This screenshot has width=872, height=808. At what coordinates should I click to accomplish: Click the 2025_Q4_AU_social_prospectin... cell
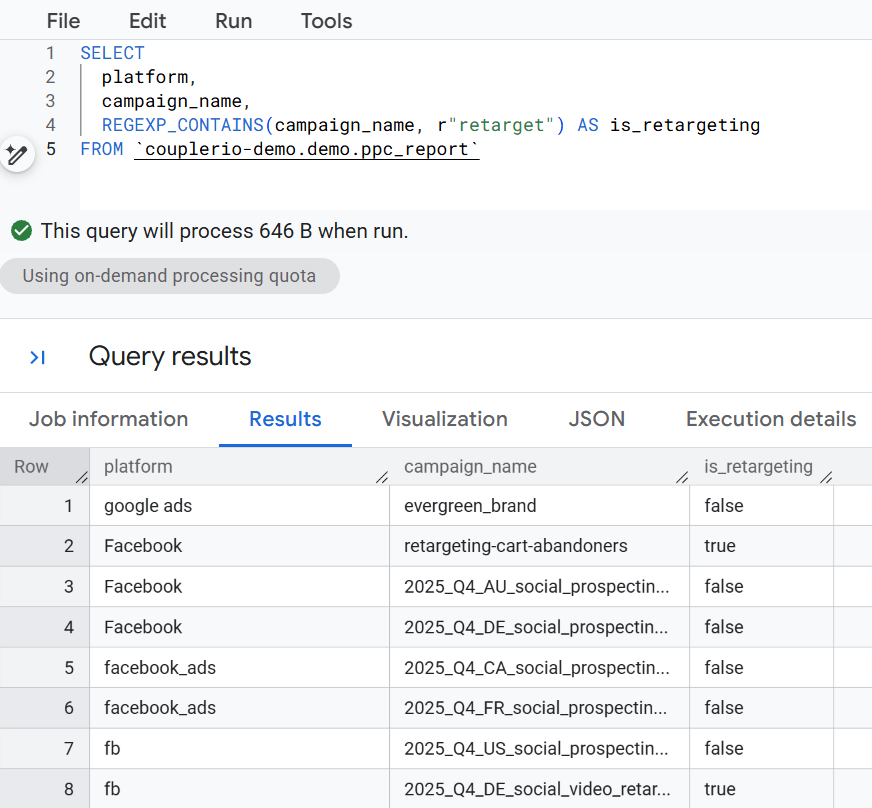pyautogui.click(x=540, y=587)
